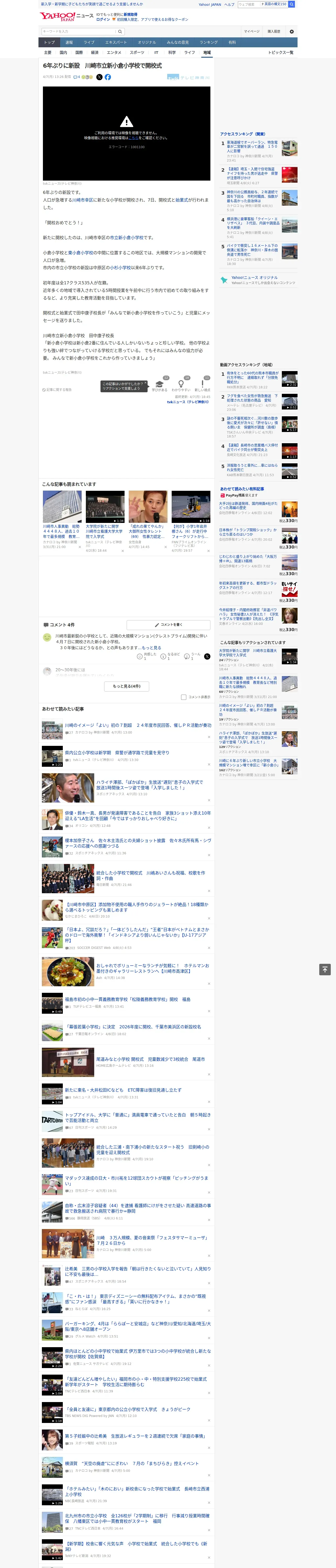Open video ranking 有休をとった60代の熊本市職員
The height and width of the screenshot is (1568, 336).
(253, 377)
